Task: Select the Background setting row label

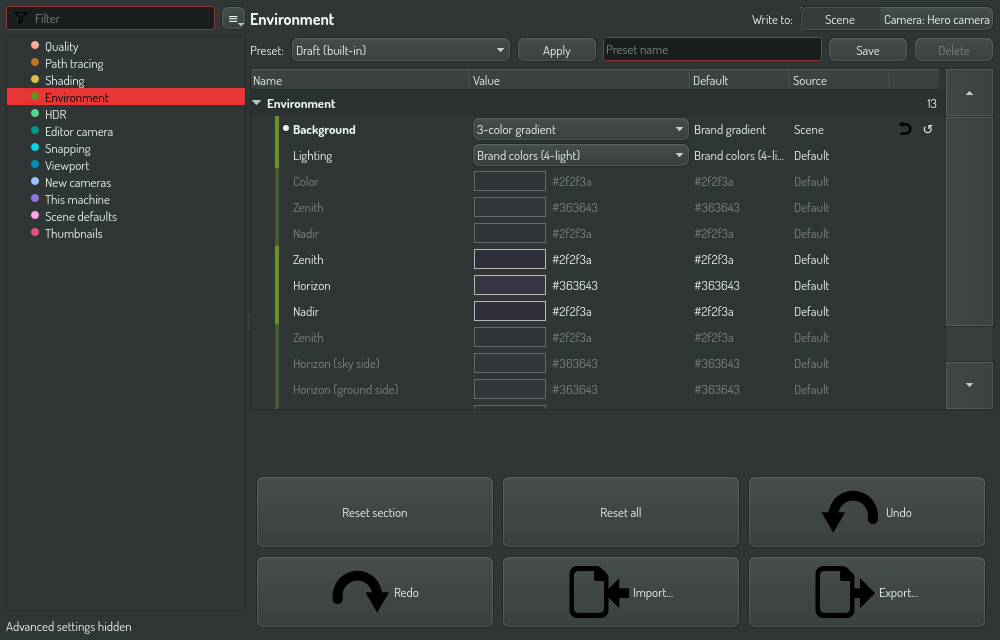Action: tap(324, 129)
